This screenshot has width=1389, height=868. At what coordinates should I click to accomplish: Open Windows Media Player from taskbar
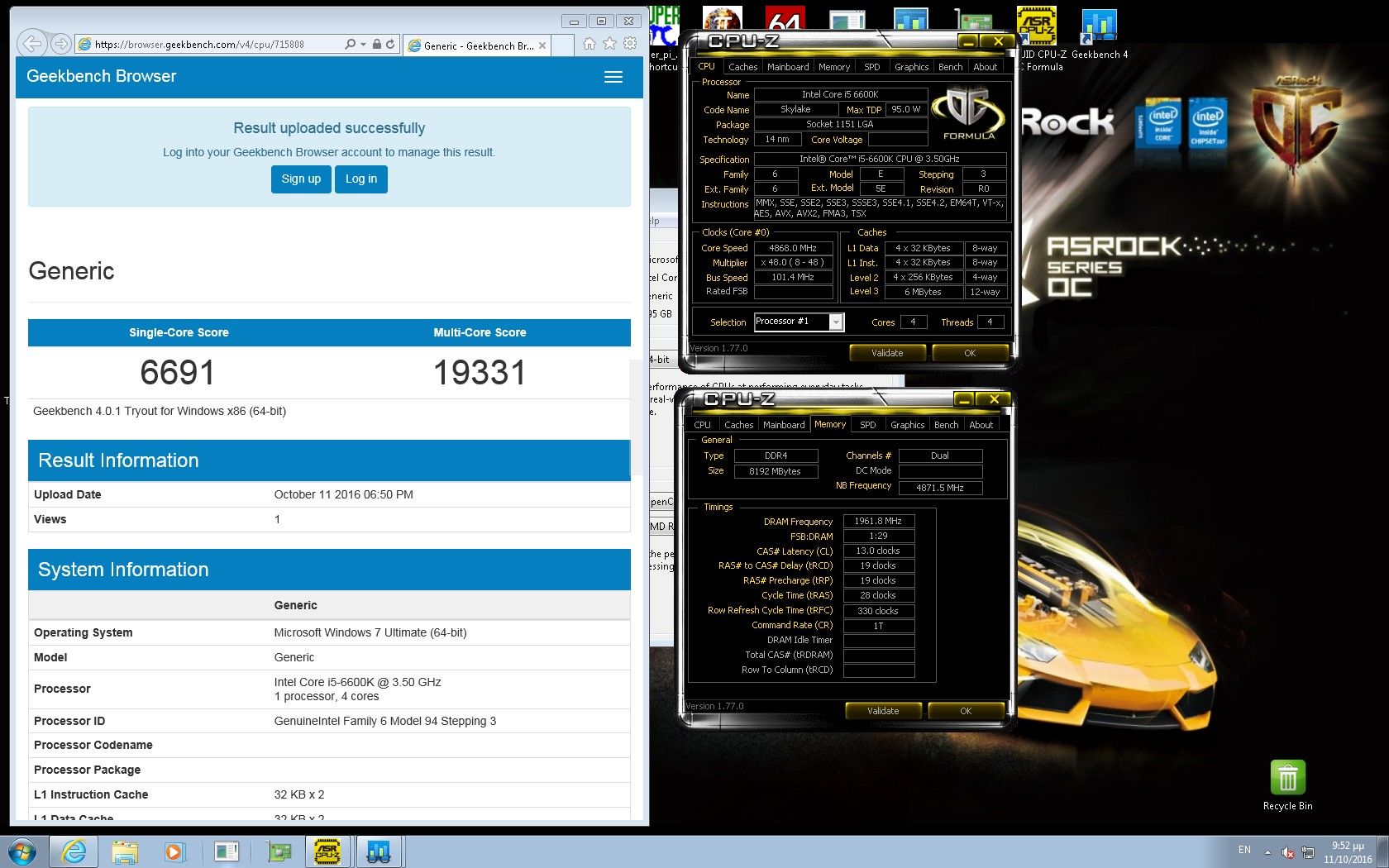pos(174,851)
